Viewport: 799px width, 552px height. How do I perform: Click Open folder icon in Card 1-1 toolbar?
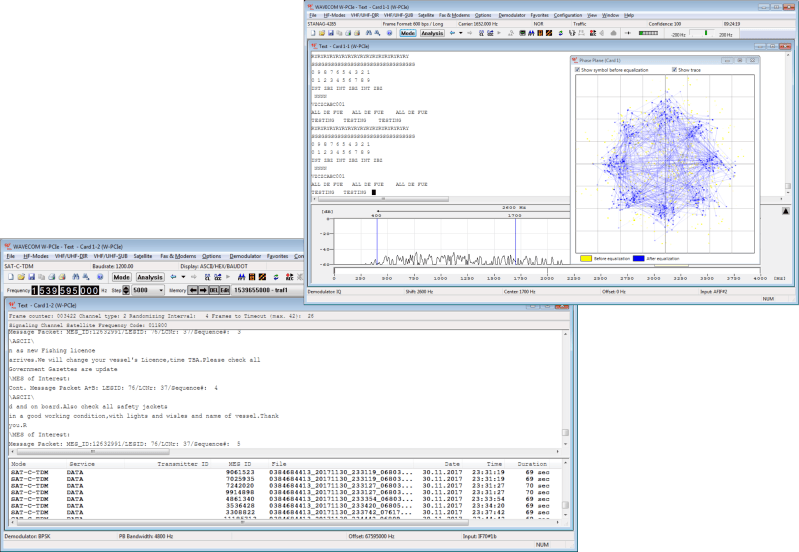tap(322, 33)
